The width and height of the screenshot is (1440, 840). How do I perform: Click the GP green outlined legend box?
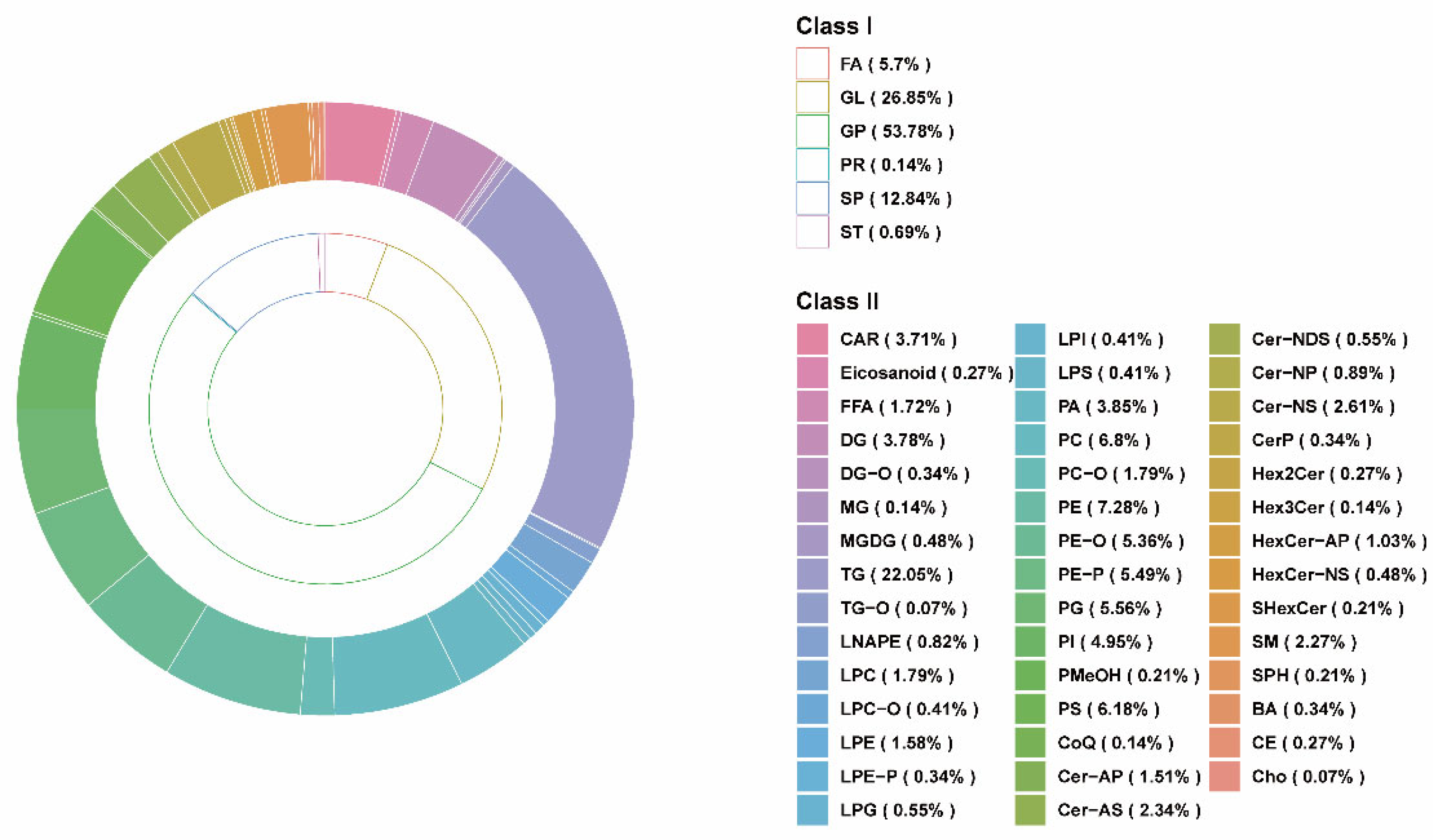click(812, 131)
